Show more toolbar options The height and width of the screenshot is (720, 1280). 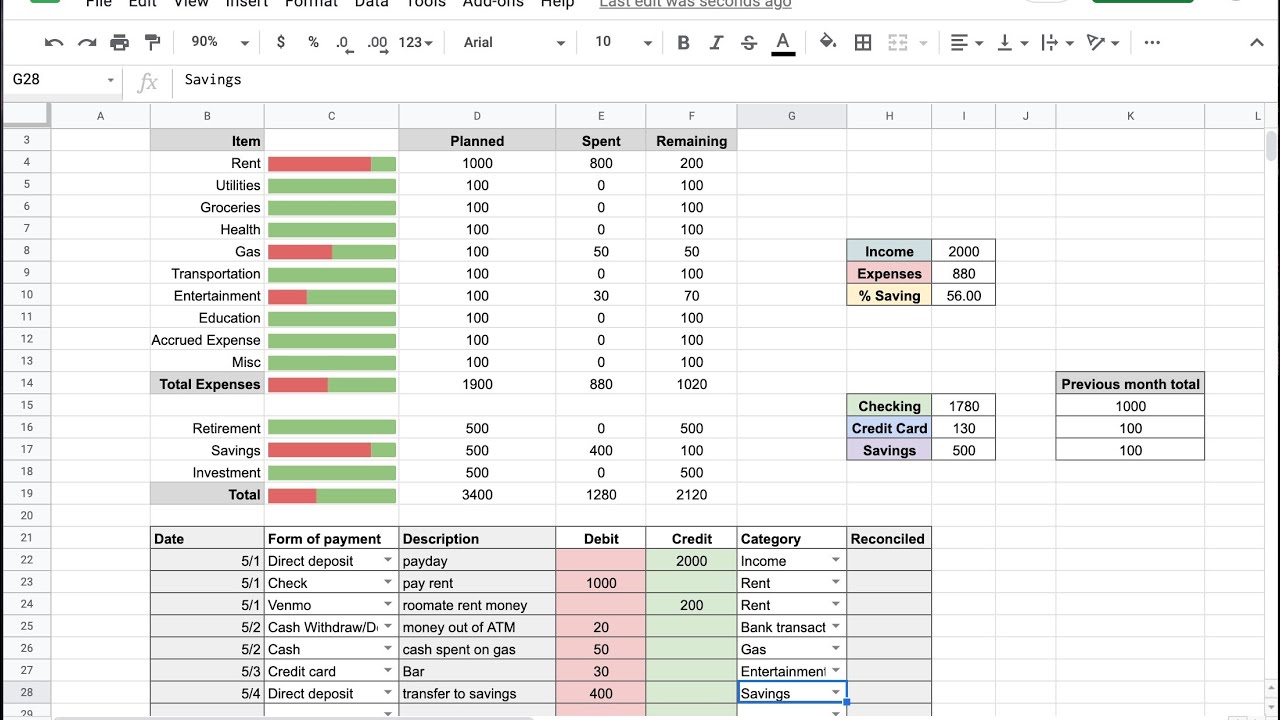1152,42
